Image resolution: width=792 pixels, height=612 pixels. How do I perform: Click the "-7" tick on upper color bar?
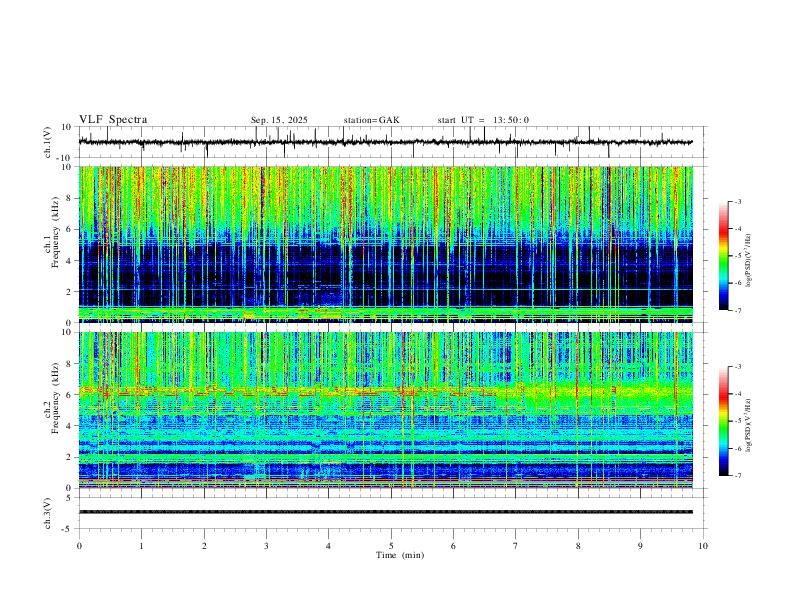pos(738,311)
